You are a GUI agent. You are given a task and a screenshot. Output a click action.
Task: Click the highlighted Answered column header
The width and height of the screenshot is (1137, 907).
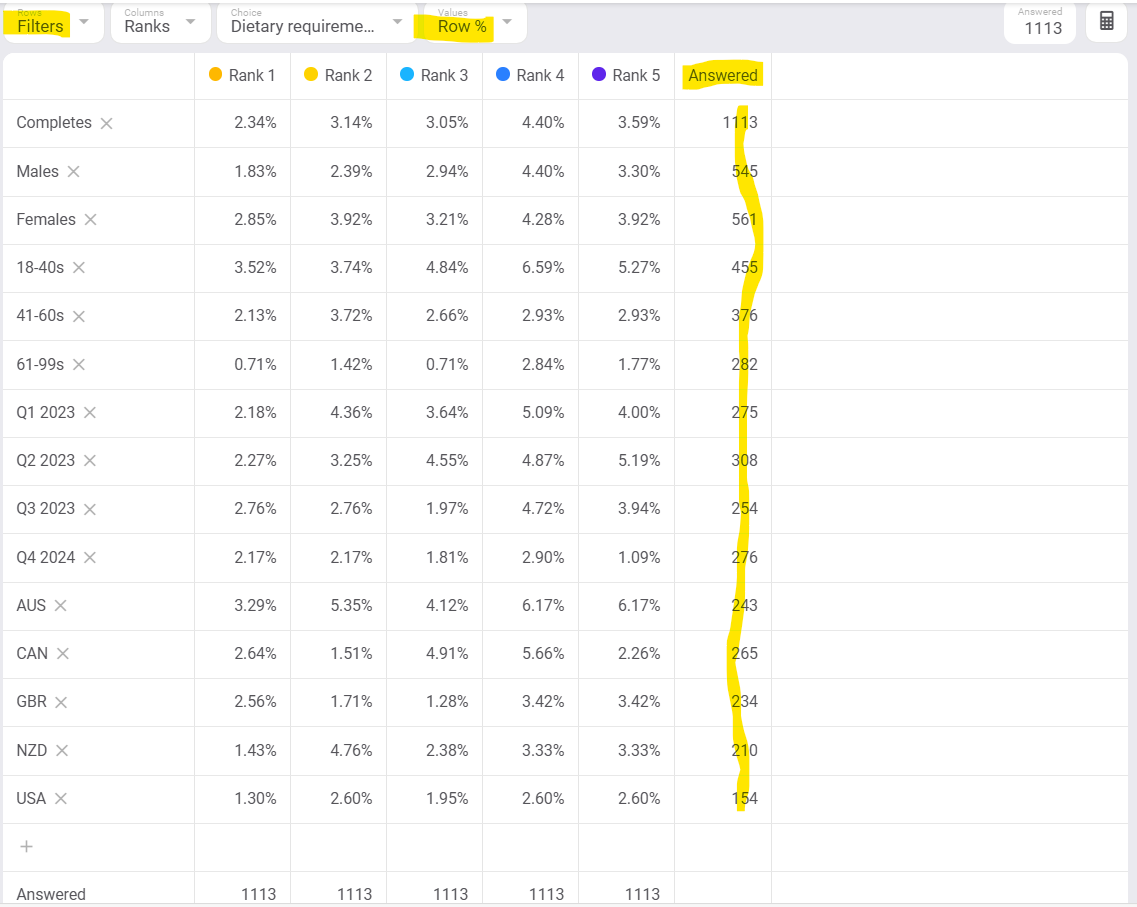721,74
